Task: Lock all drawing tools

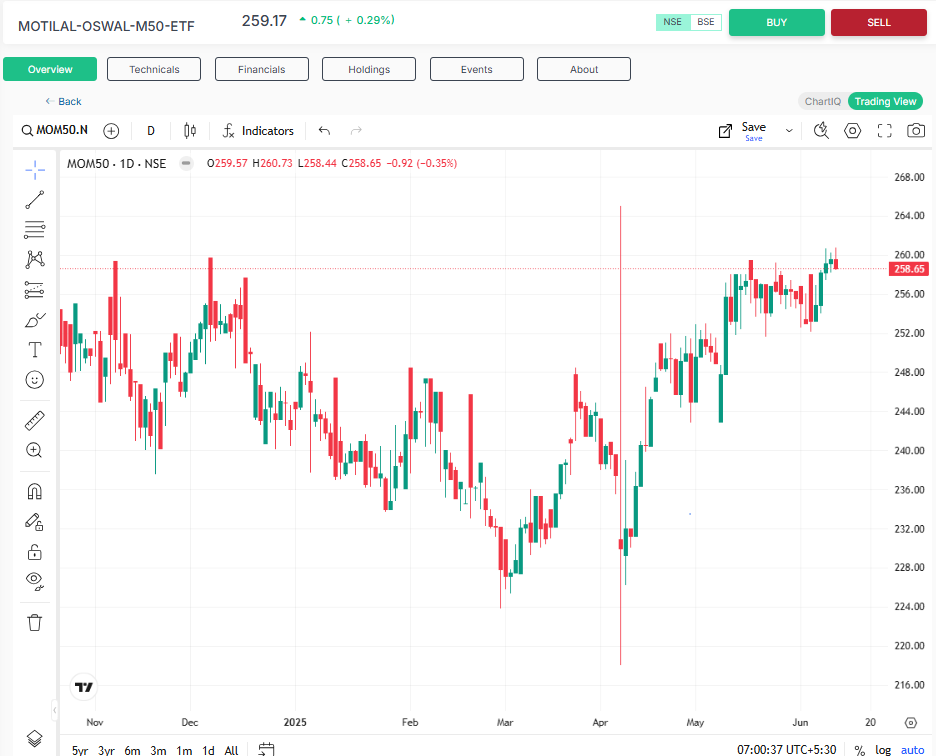Action: (35, 552)
